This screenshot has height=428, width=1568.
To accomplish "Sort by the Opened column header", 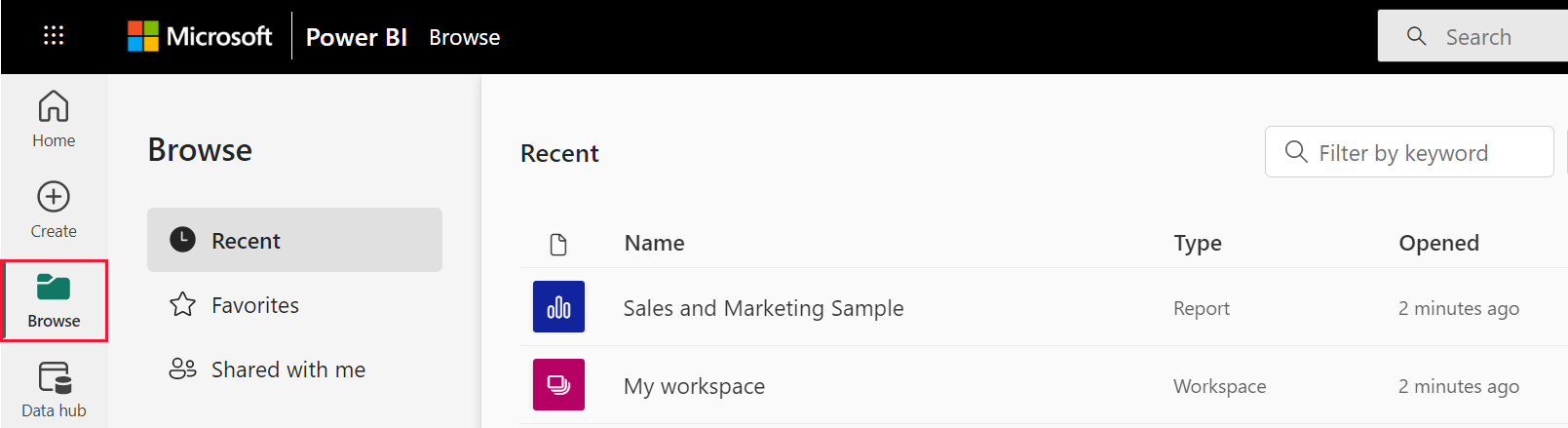I will pos(1438,243).
